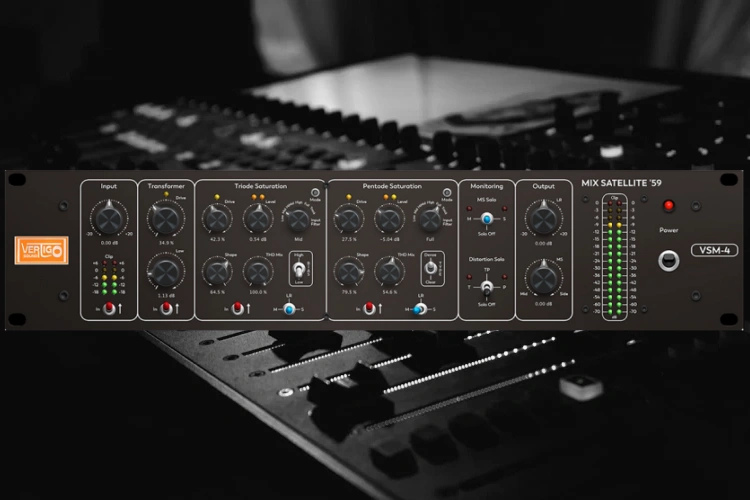
Task: Flip the Pentode Dense/Clear switch
Action: click(430, 268)
